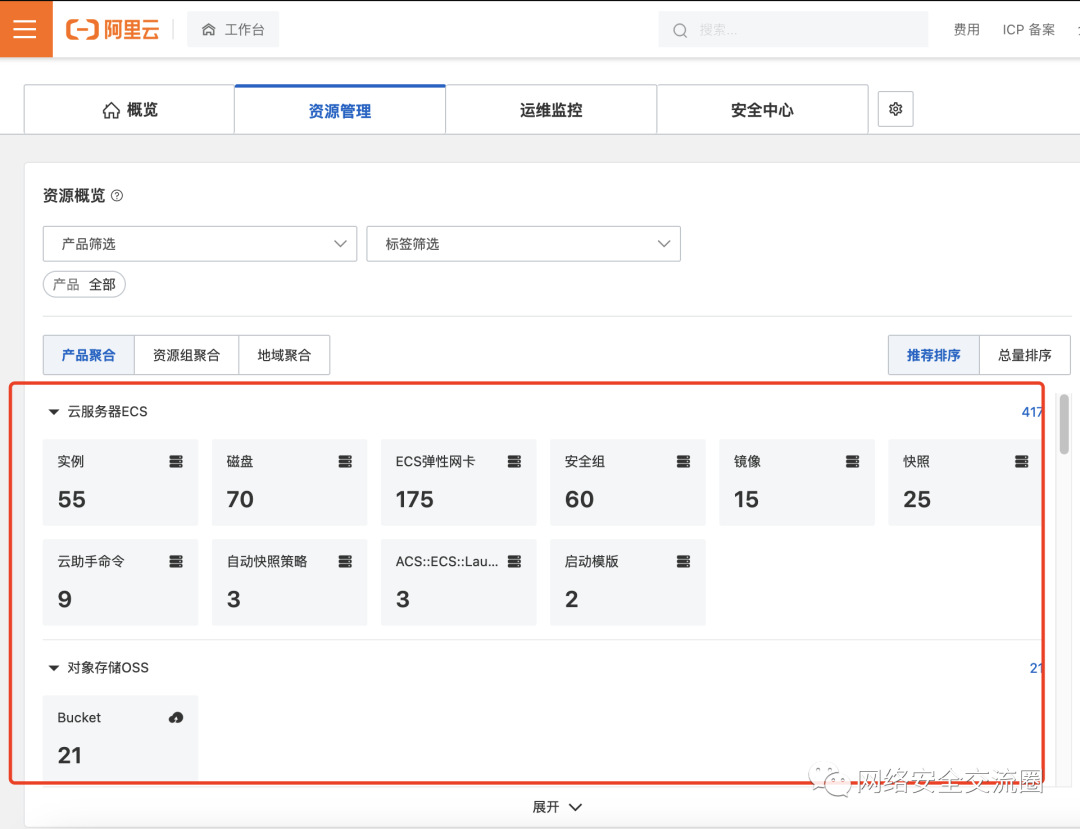Collapse the 对象存储OSS section

tap(54, 668)
